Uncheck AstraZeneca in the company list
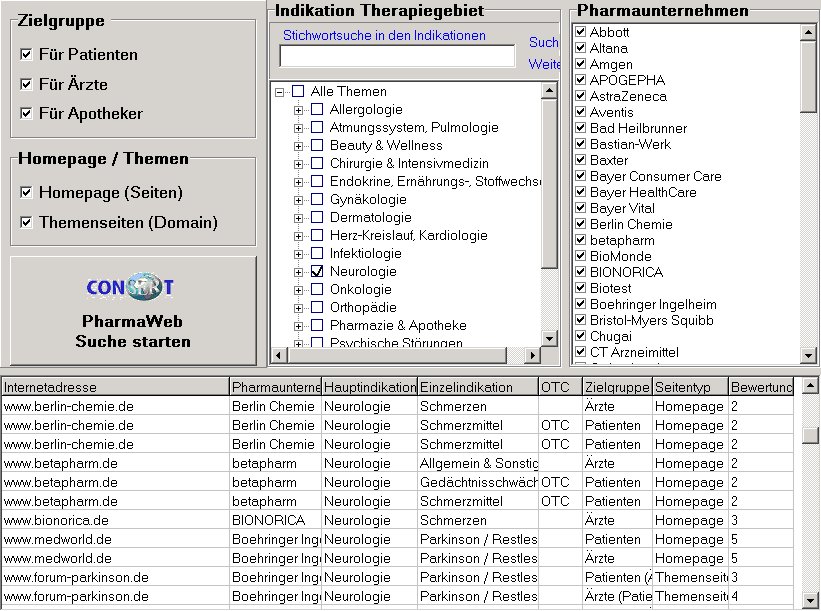821x611 pixels. coord(580,96)
